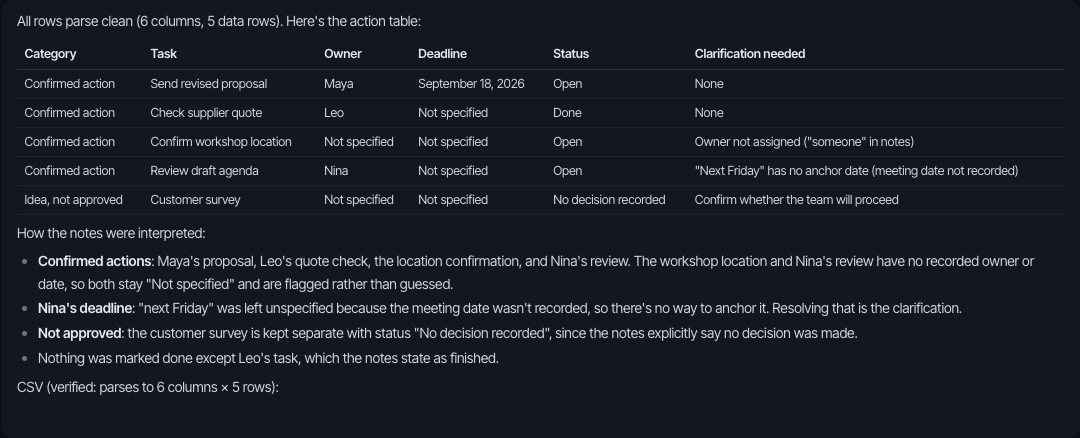Select the September 18, 2026 deadline cell
Viewport: 1080px width, 438px height.
click(x=471, y=84)
